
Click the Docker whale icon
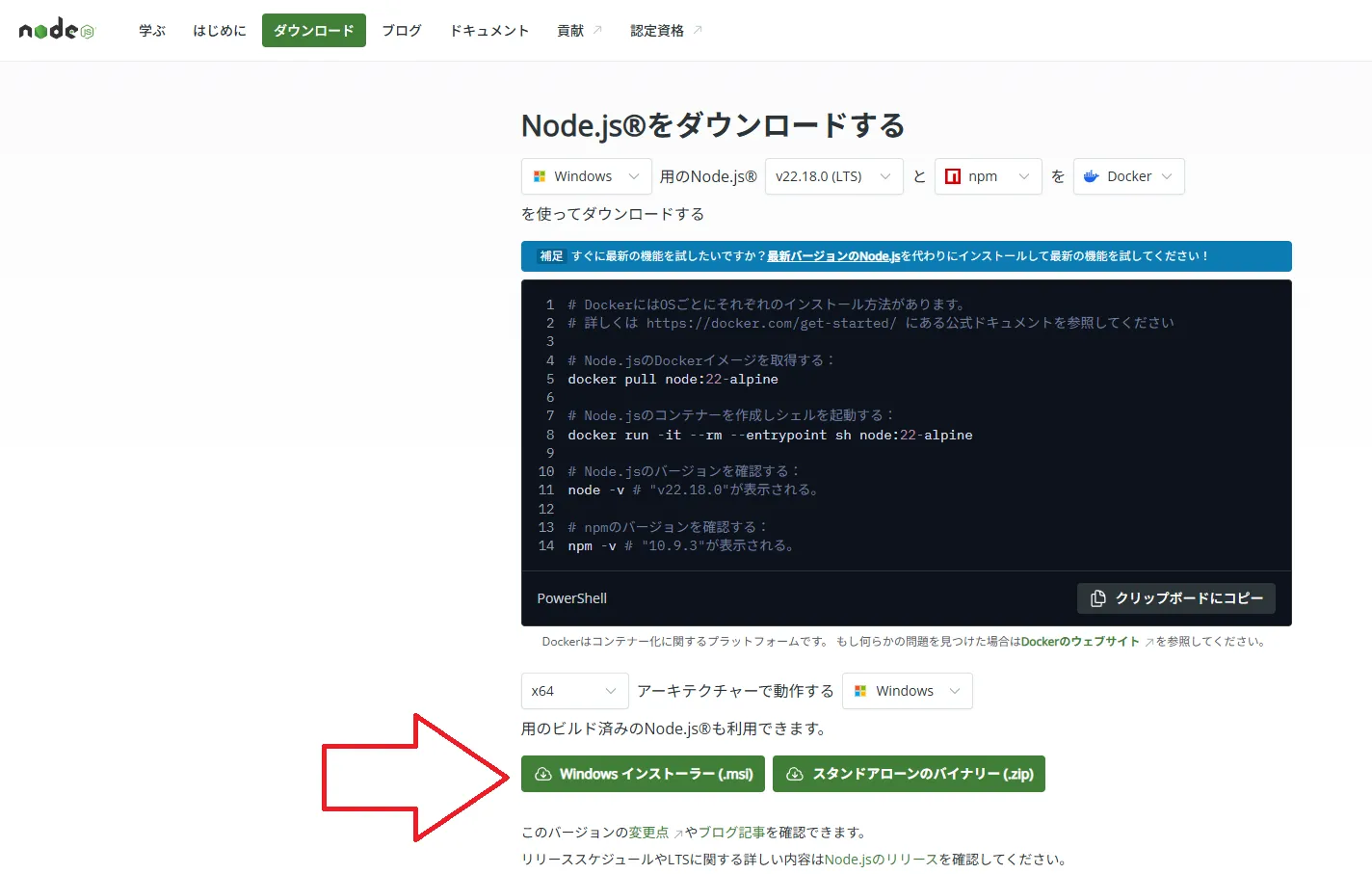[x=1092, y=176]
